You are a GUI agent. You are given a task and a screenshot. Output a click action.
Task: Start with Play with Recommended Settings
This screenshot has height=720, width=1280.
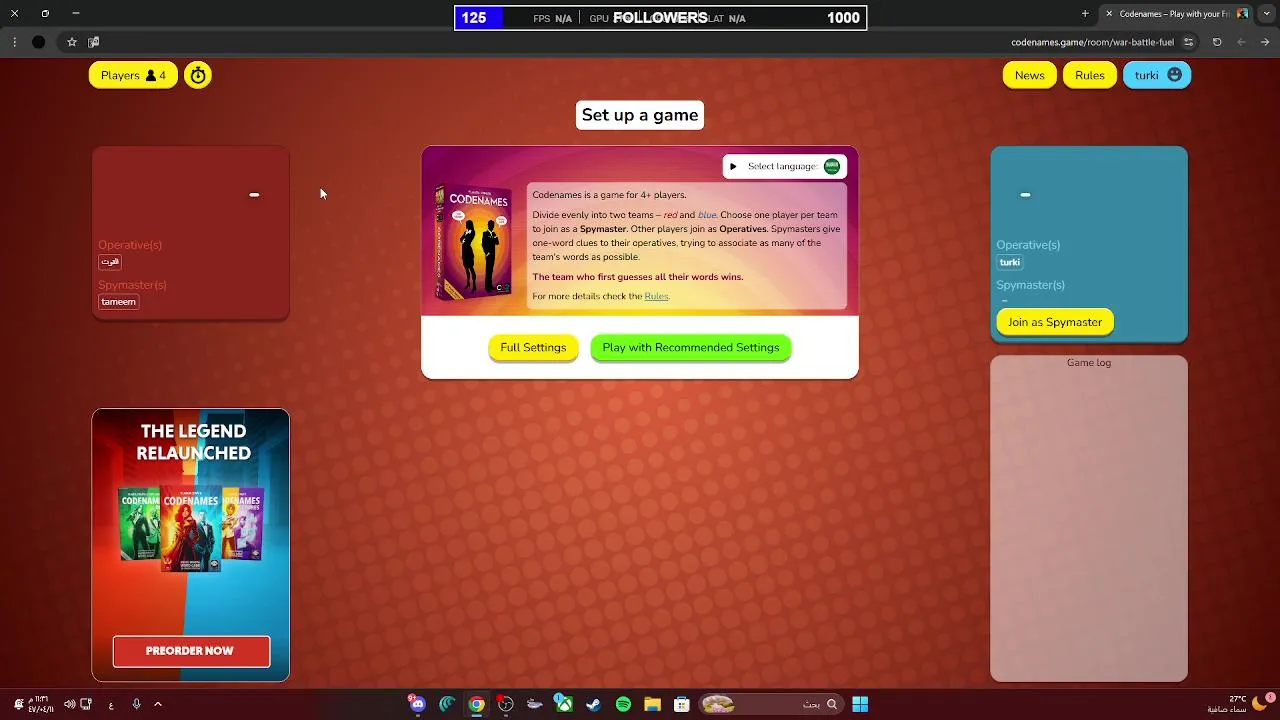point(691,347)
